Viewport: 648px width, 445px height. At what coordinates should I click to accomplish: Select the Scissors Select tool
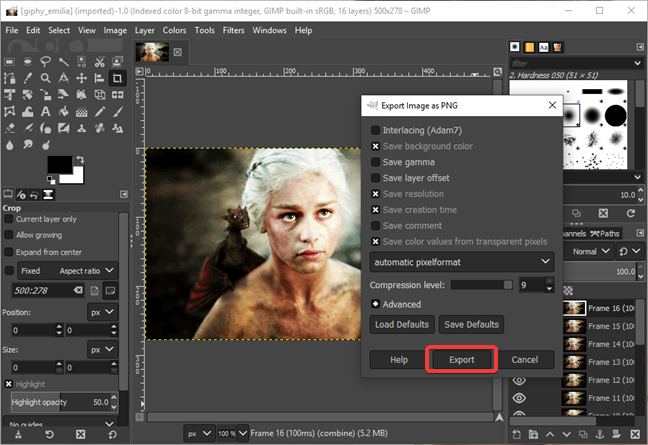tap(100, 62)
